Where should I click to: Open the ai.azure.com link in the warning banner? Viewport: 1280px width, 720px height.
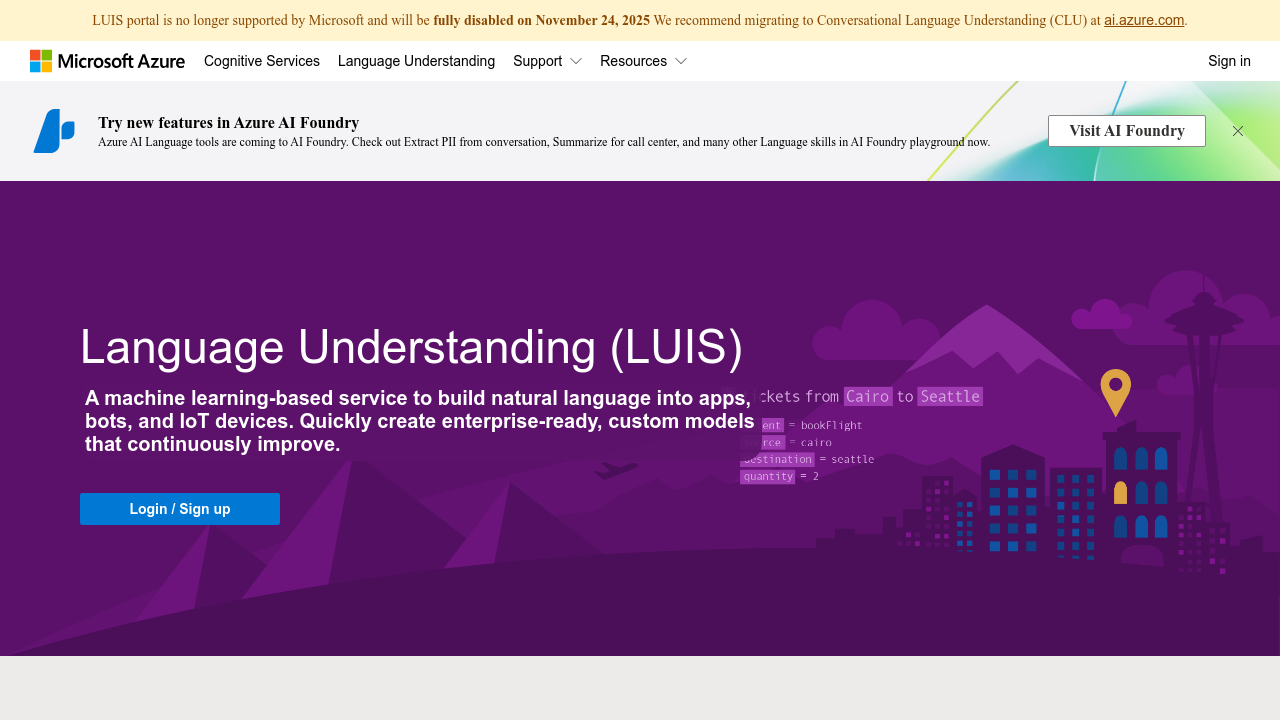(1143, 20)
